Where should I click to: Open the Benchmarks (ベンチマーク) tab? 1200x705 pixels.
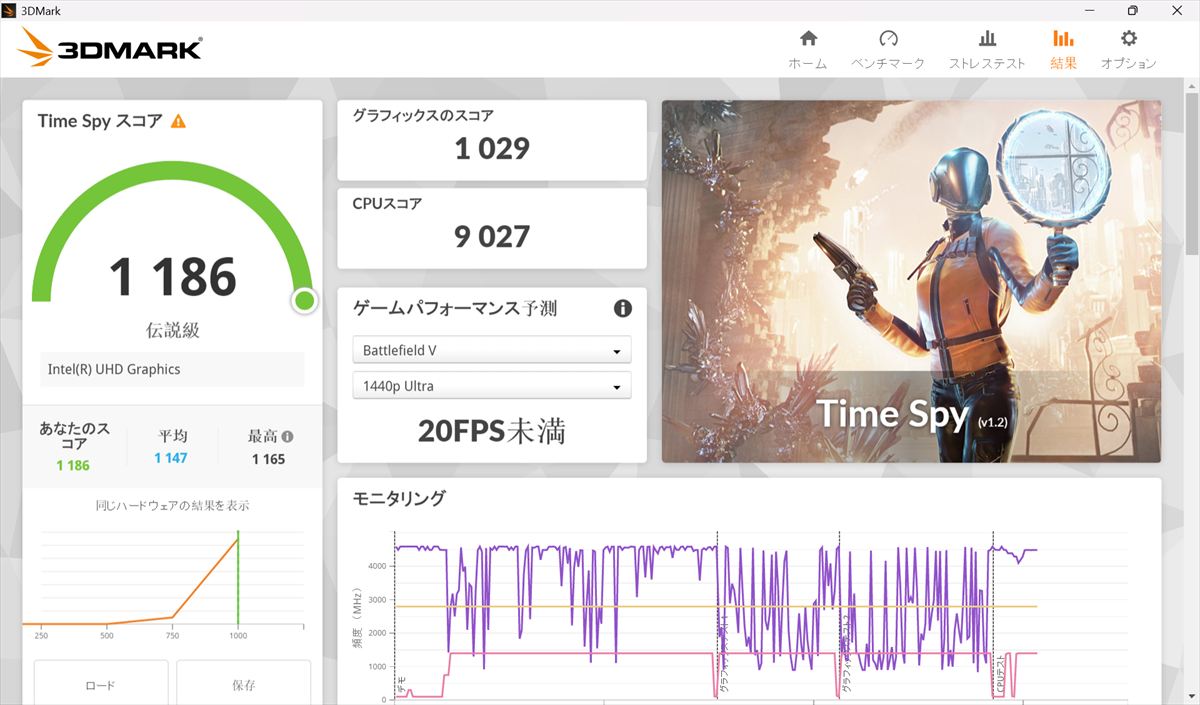coord(888,49)
